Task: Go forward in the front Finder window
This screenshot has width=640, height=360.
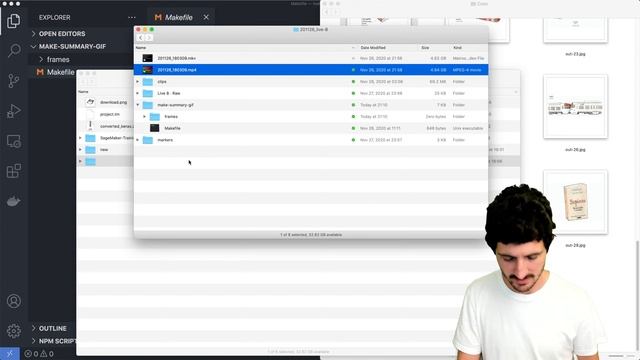Action: [x=149, y=38]
